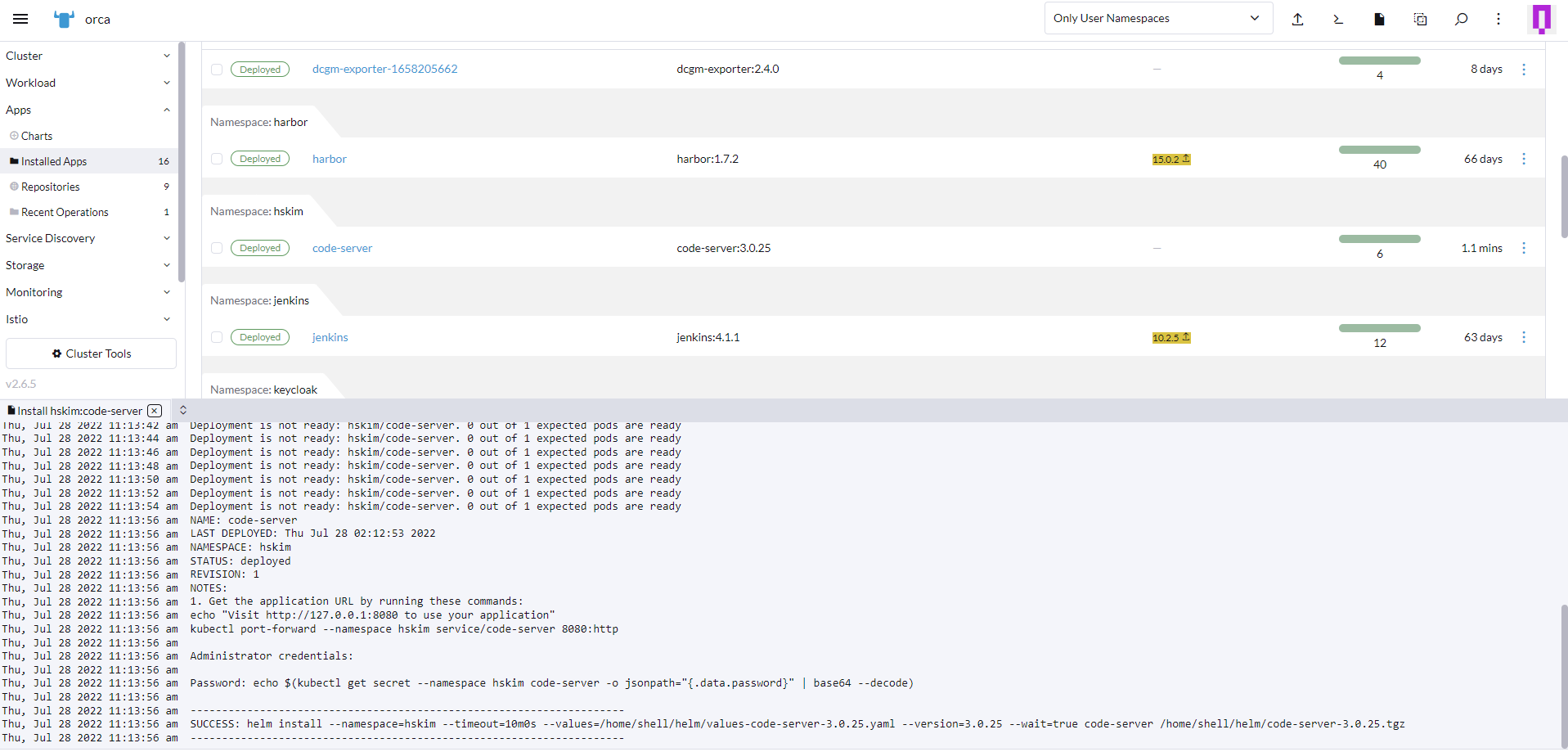
Task: Click the Deployed status badge for harbor
Action: click(260, 159)
